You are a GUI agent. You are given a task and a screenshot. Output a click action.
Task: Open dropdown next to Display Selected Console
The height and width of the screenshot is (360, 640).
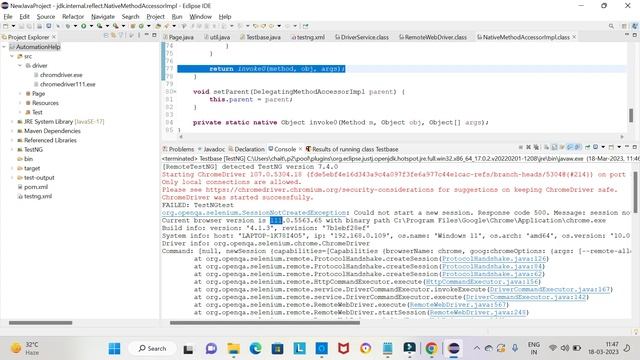pyautogui.click(x=603, y=147)
